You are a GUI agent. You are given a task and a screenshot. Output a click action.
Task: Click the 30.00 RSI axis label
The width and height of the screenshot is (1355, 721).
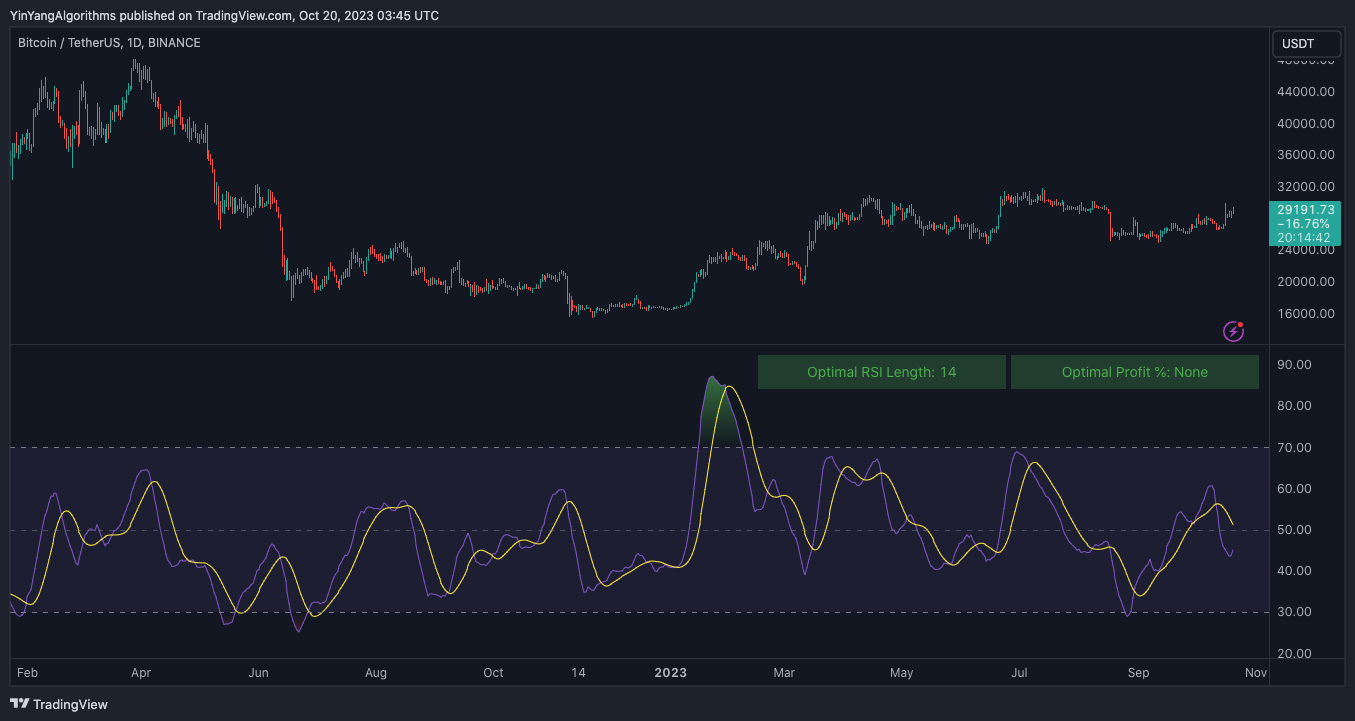coord(1296,612)
